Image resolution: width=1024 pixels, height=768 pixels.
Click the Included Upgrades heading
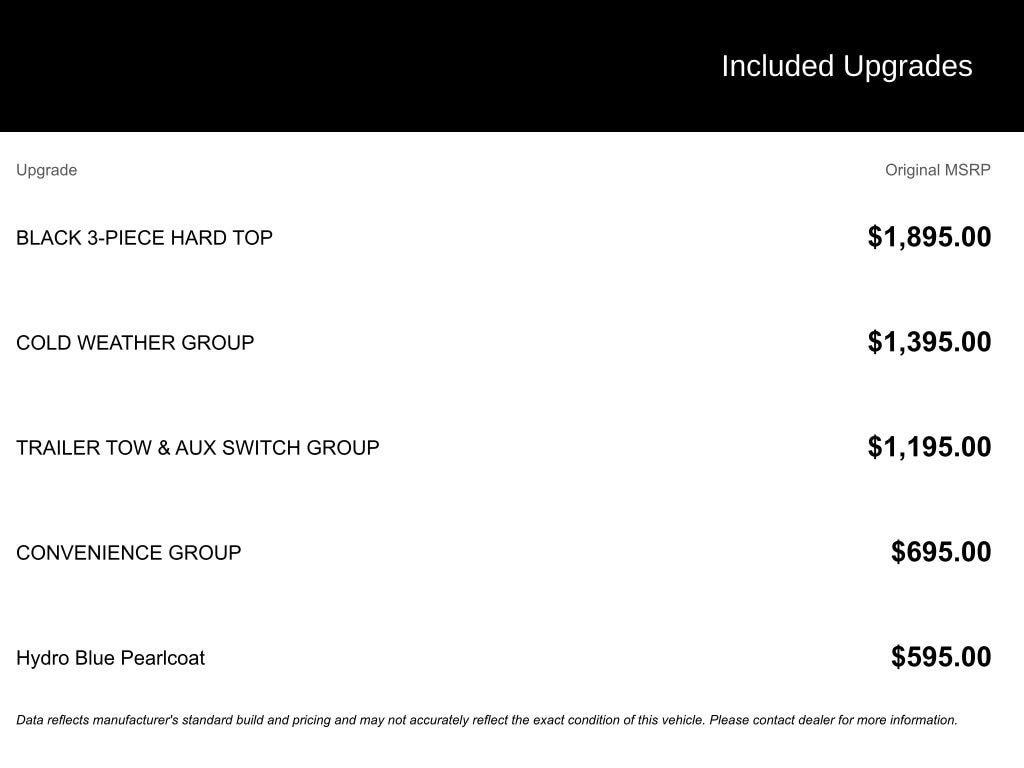pyautogui.click(x=846, y=67)
